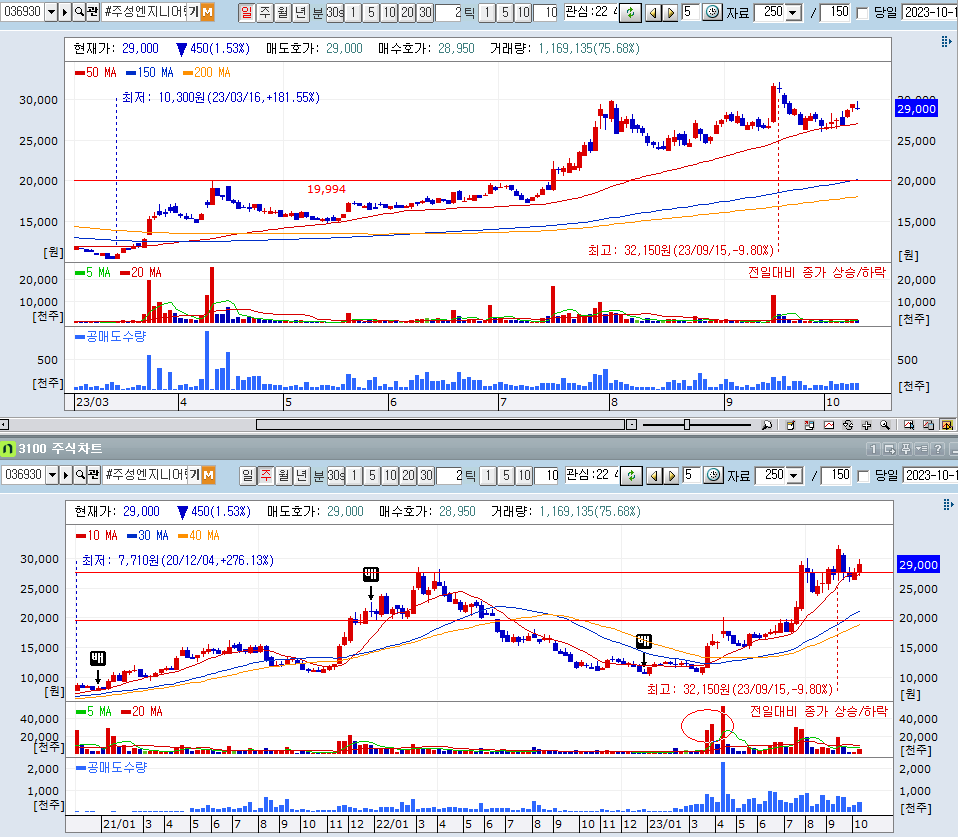
Task: Click the highlighted orange chart icon at strip end
Action: coord(947,425)
